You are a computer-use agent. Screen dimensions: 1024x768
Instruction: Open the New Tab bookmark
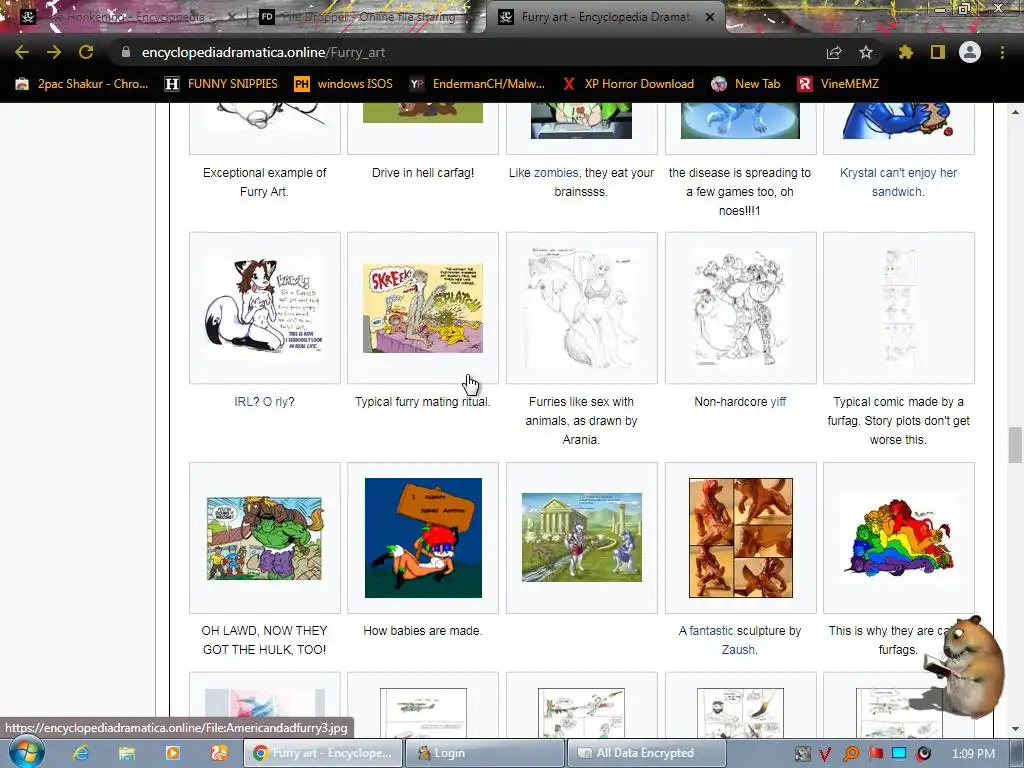(x=746, y=84)
